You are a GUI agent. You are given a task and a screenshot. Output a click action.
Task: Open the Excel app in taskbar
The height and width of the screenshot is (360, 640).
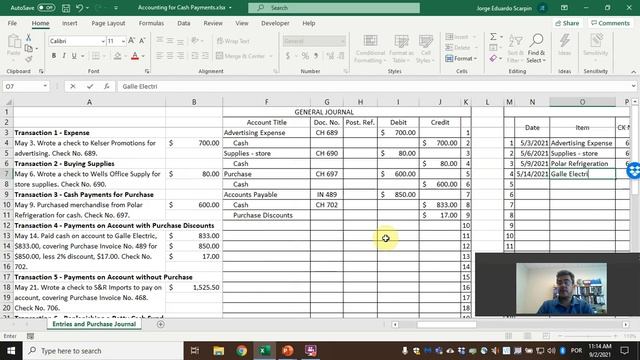pos(263,351)
